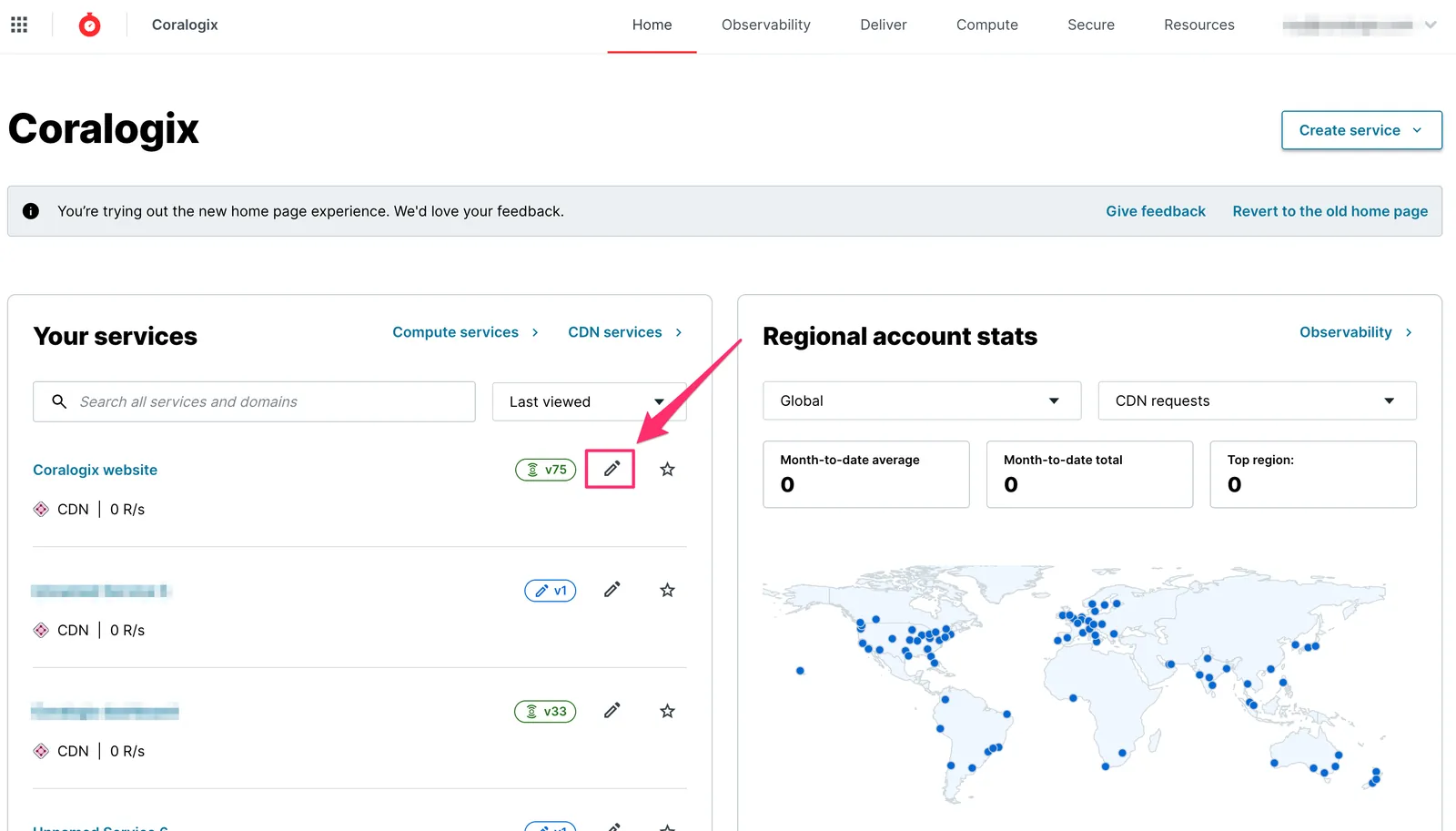Image resolution: width=1456 pixels, height=831 pixels.
Task: Switch to the Observability tab
Action: tap(766, 25)
